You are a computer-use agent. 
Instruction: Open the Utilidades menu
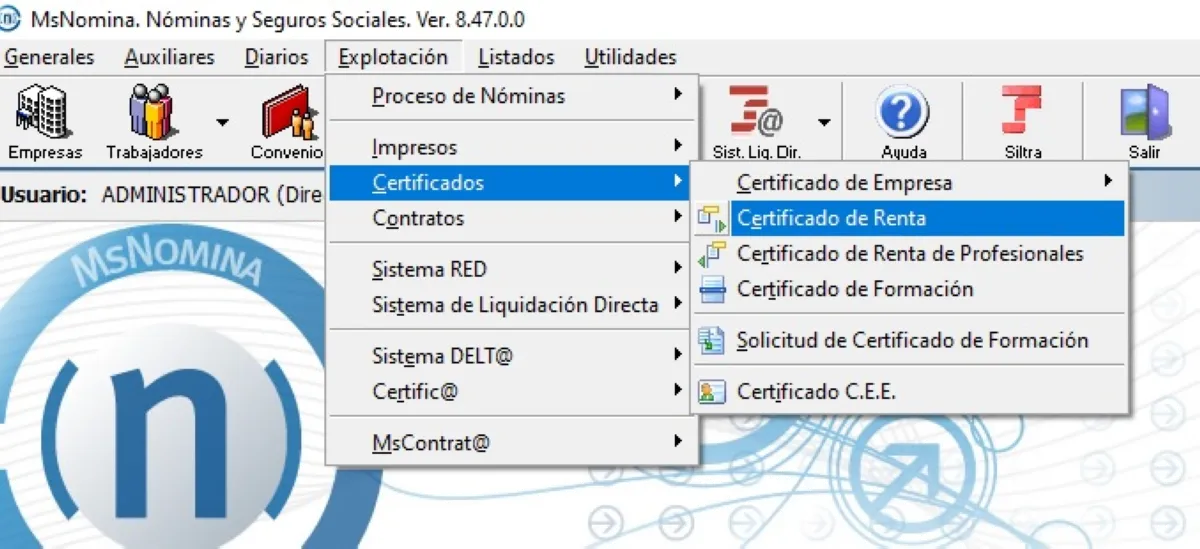630,57
